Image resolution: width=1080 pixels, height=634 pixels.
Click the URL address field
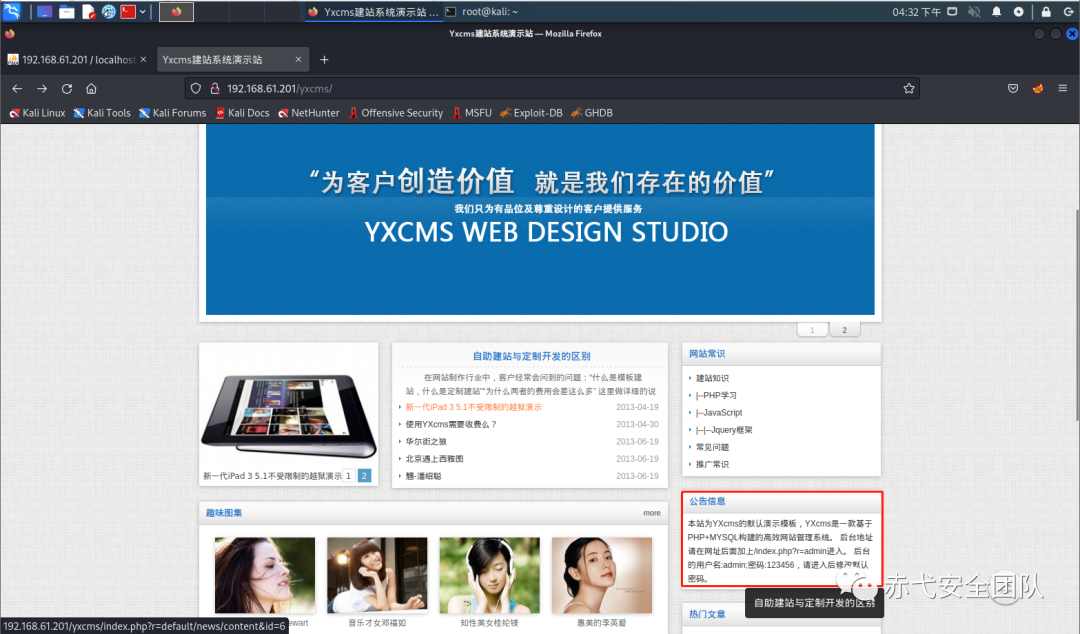552,88
